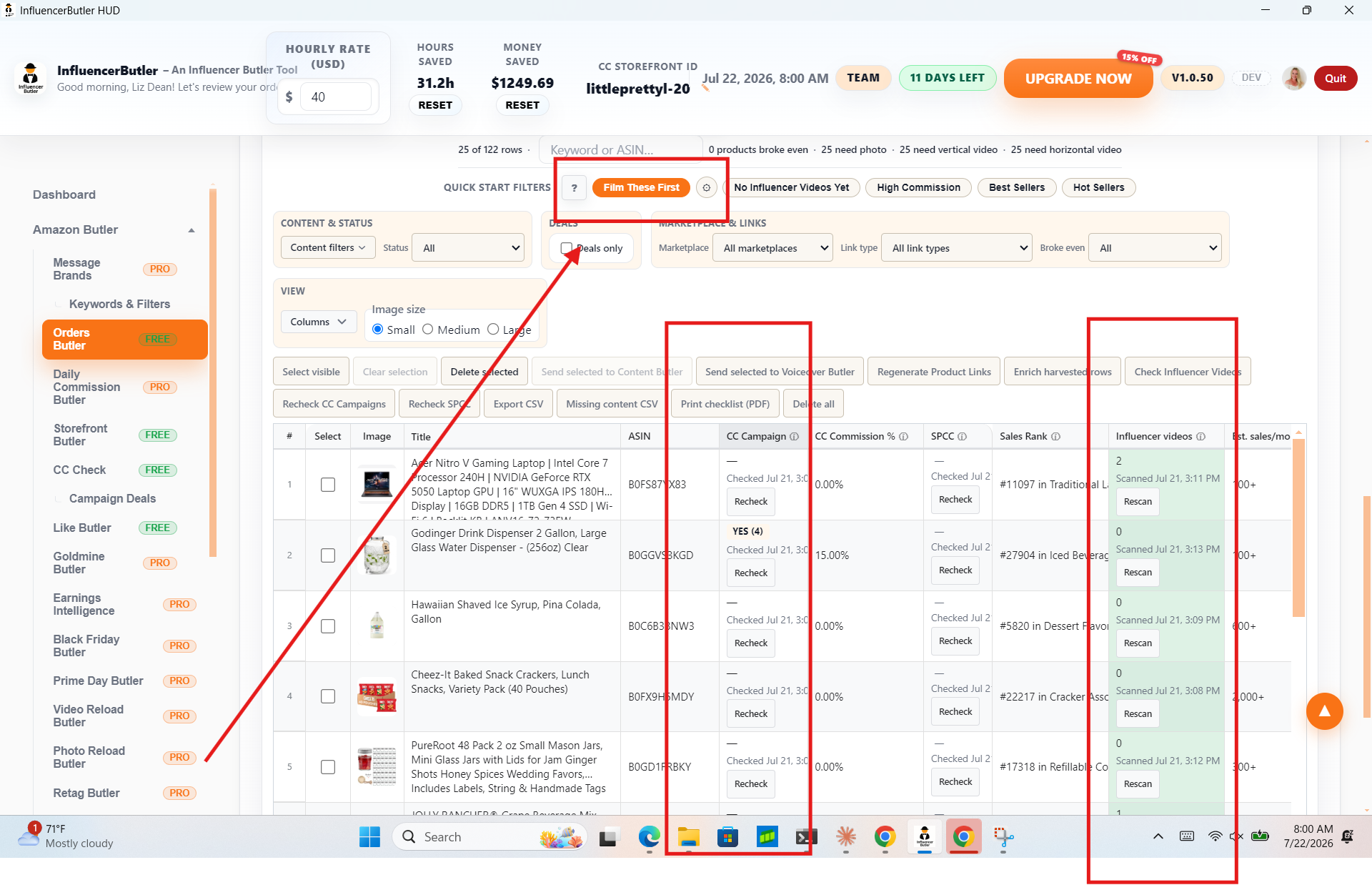1372x885 pixels.
Task: Click the info icon beside Influencer videos header
Action: tap(1200, 436)
